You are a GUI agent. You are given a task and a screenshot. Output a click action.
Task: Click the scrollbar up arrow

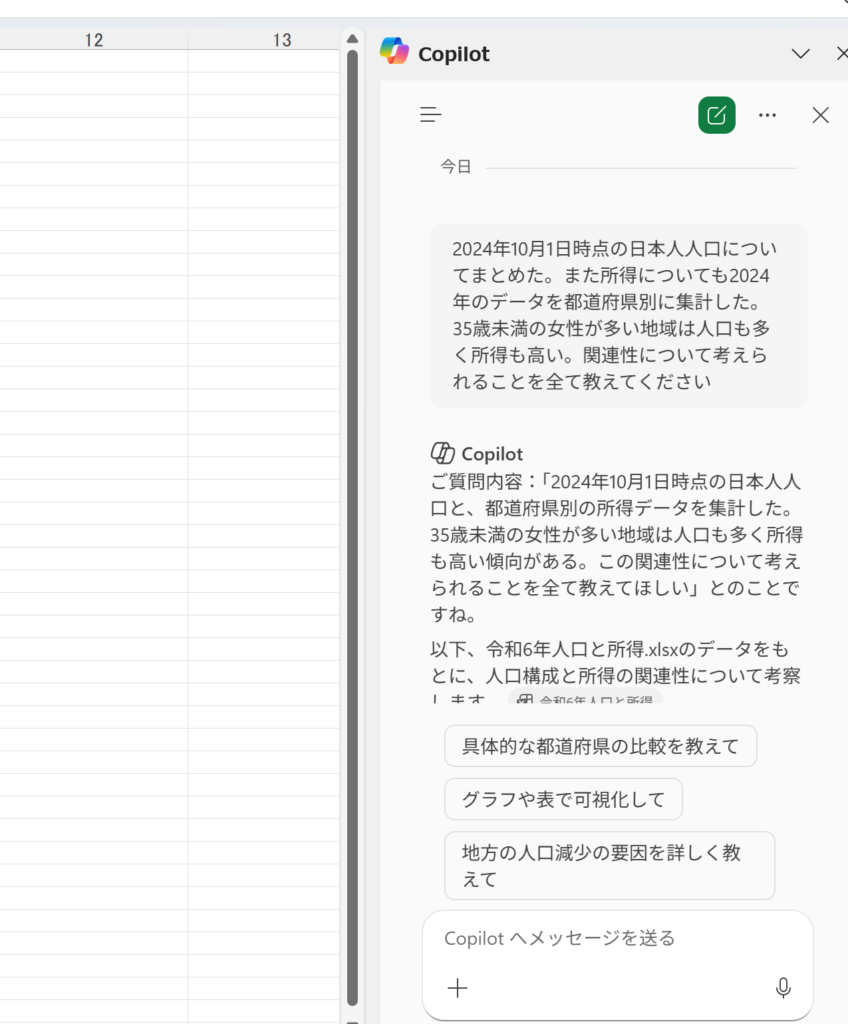click(352, 39)
